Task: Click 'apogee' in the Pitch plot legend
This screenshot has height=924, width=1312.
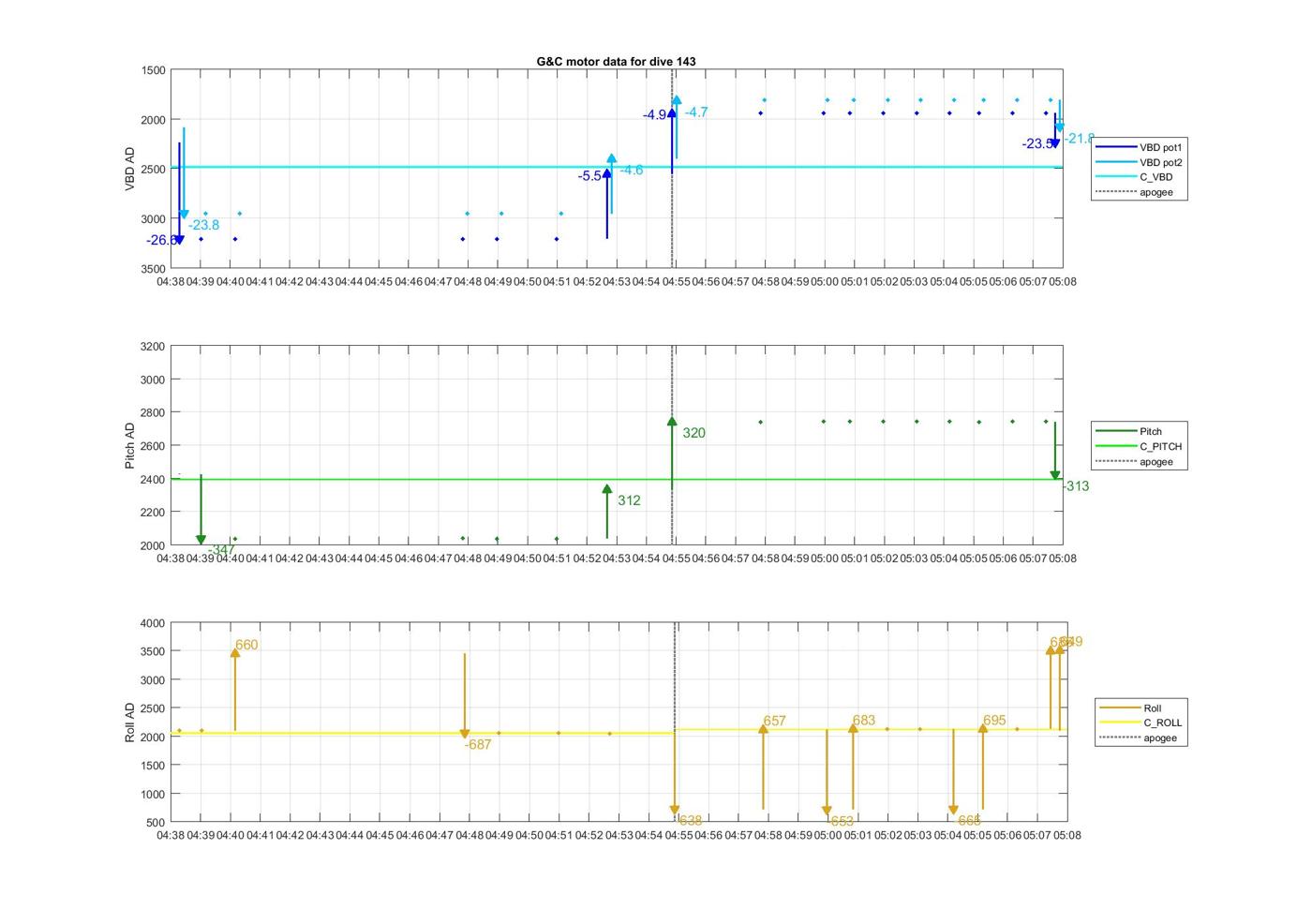Action: [1134, 461]
